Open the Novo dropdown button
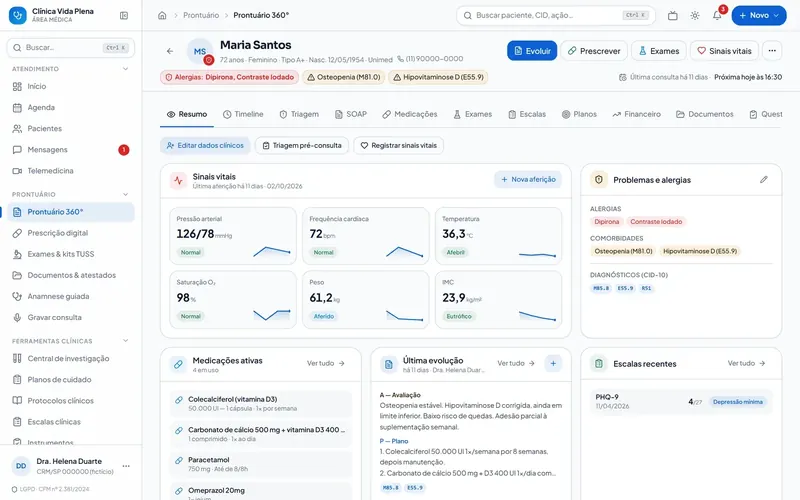800x500 pixels. 759,15
